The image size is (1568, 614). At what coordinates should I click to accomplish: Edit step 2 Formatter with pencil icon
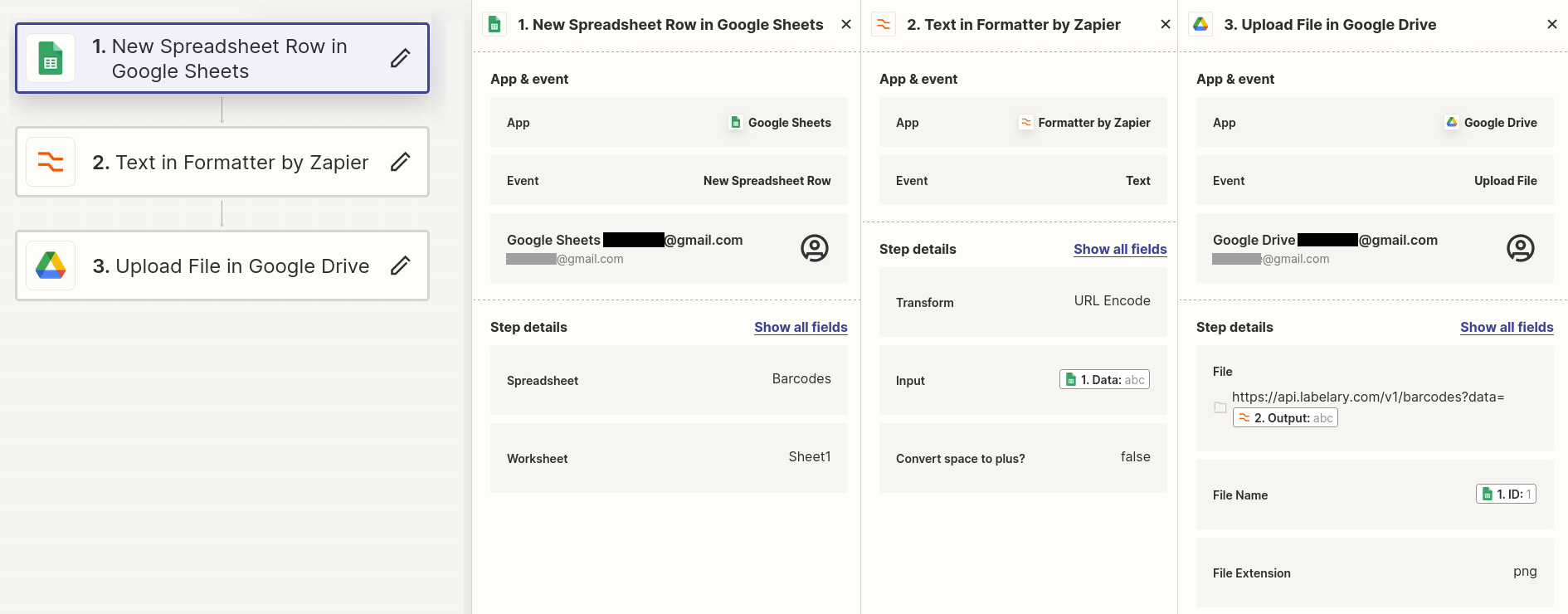tap(400, 162)
